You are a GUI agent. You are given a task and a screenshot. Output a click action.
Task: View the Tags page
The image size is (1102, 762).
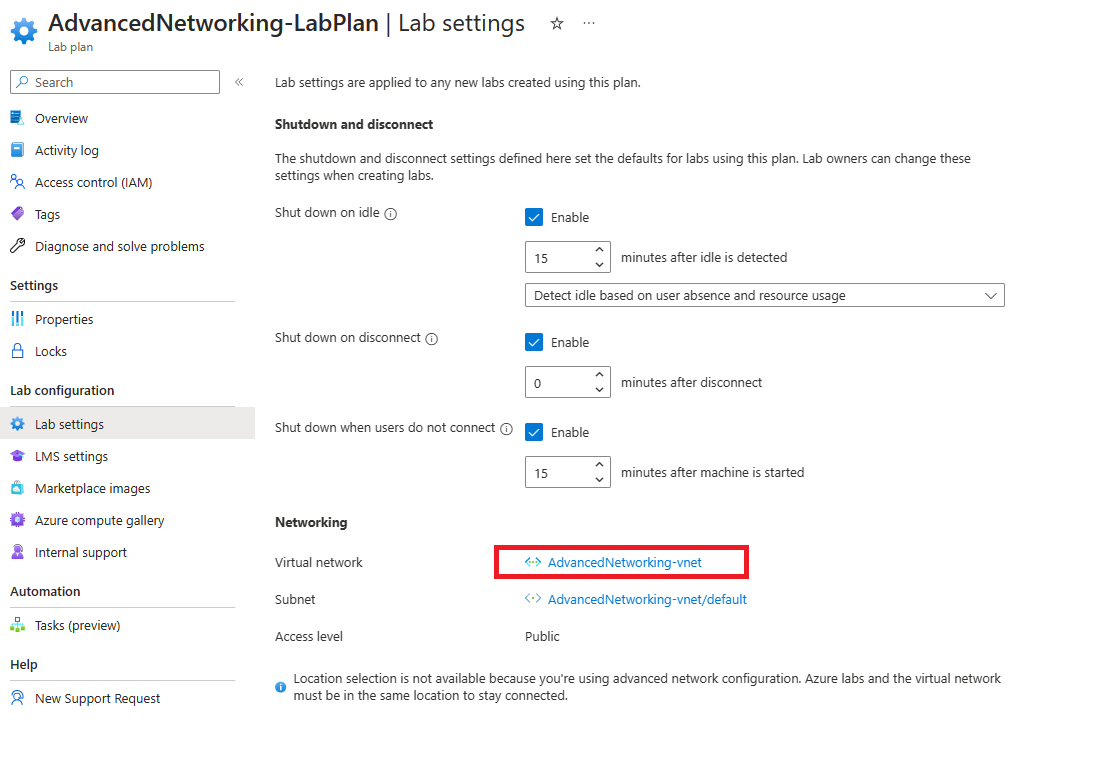tap(48, 213)
